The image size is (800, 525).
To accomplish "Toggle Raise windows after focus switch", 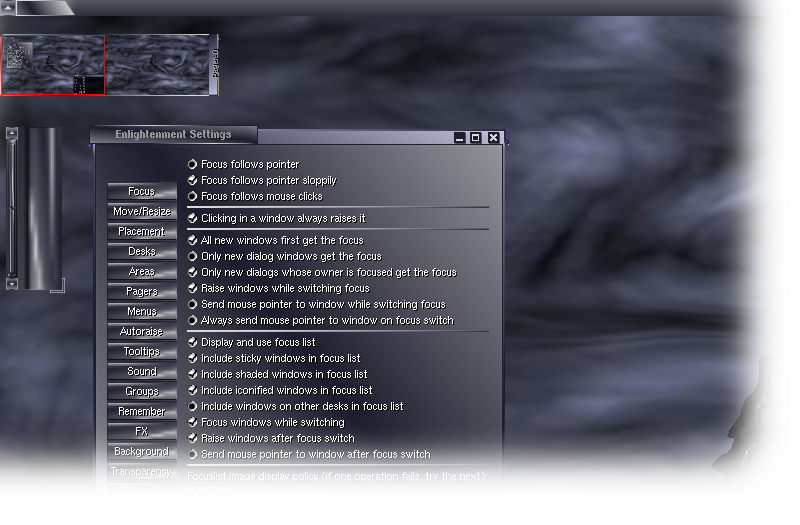I will 192,438.
